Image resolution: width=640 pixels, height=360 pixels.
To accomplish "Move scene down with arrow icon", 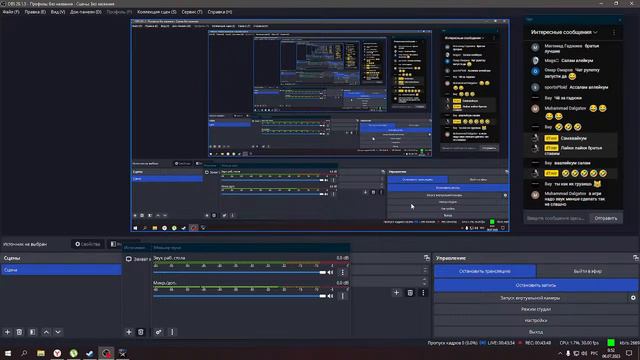I will pos(58,332).
